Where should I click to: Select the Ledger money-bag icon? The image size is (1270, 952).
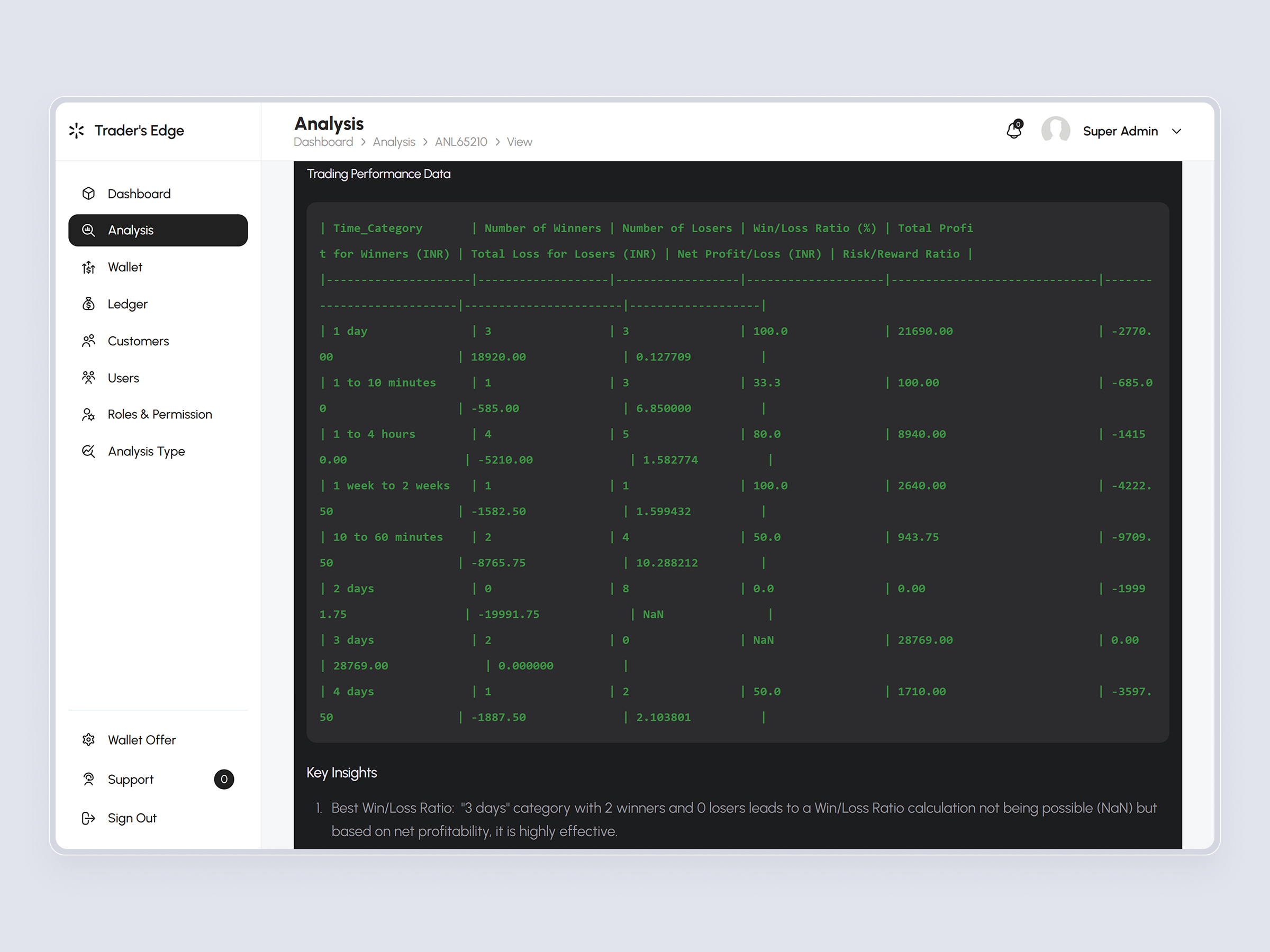[x=89, y=304]
